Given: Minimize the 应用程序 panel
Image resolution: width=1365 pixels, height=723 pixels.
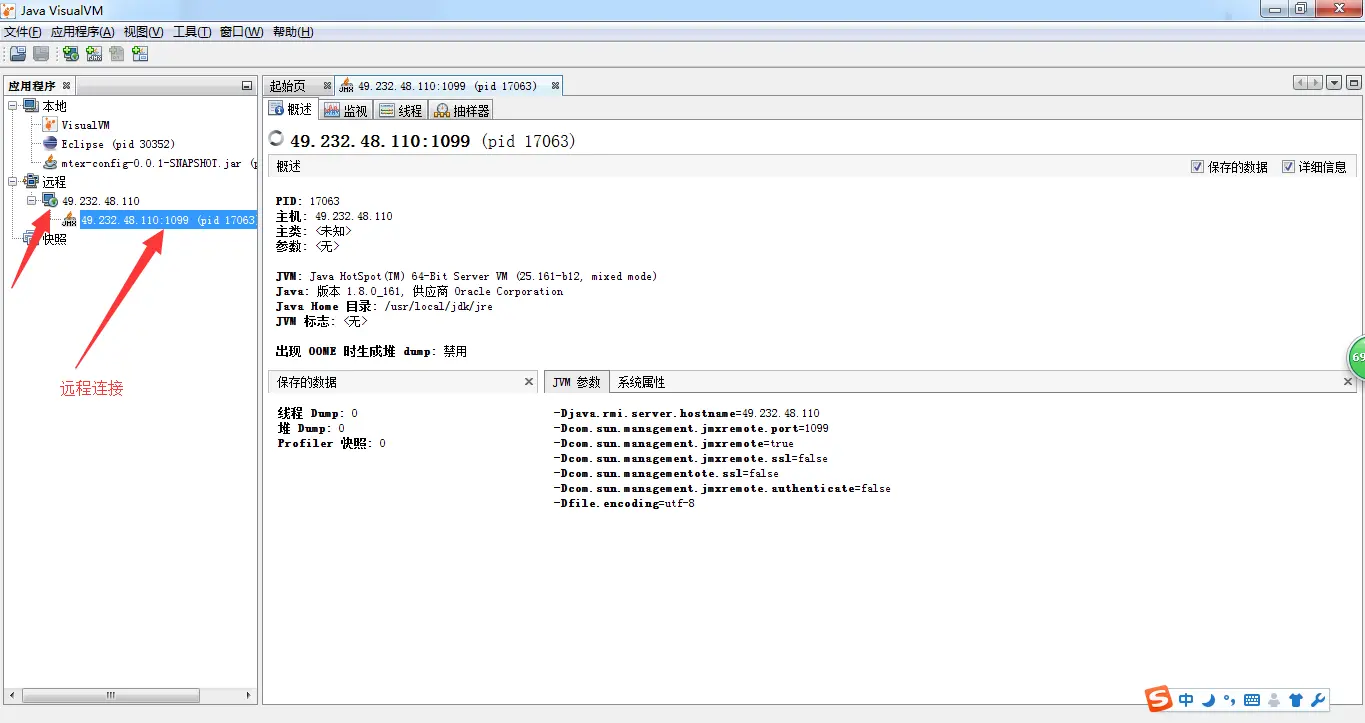Looking at the screenshot, I should click(247, 86).
